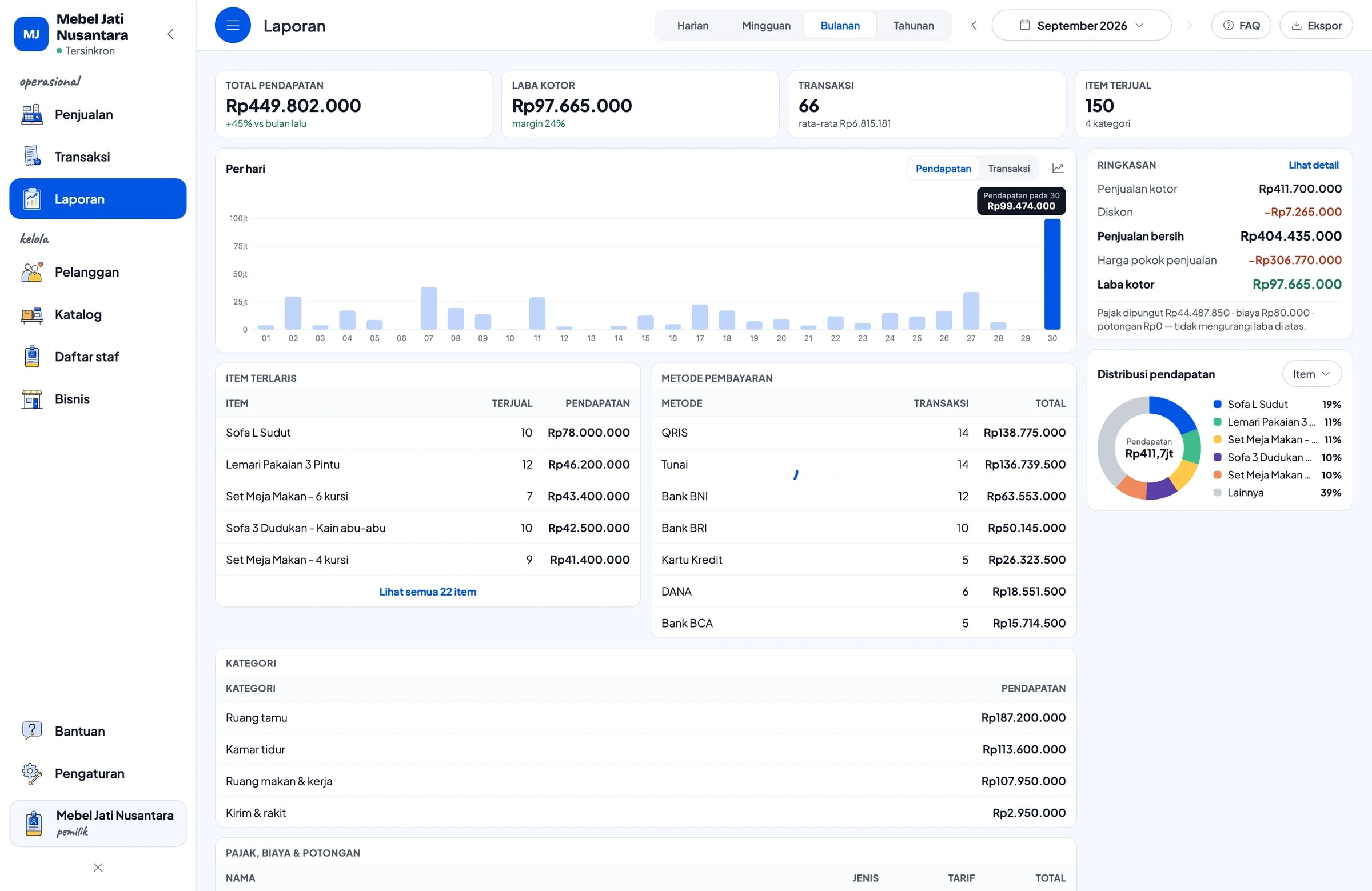Image resolution: width=1372 pixels, height=891 pixels.
Task: Click the green Lemari Pakaian legend swatch
Action: 1218,422
